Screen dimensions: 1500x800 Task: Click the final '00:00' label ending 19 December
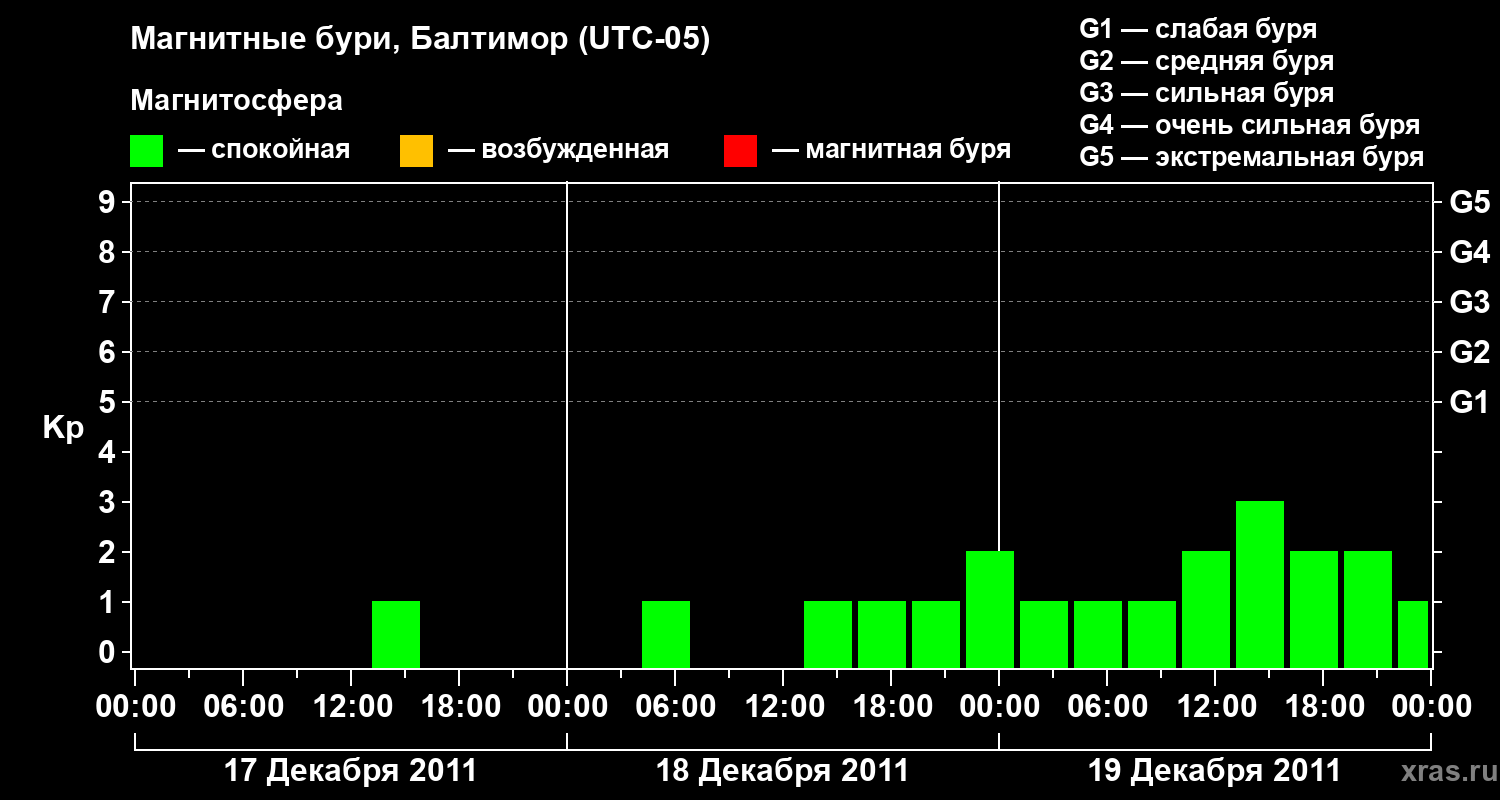(1431, 707)
